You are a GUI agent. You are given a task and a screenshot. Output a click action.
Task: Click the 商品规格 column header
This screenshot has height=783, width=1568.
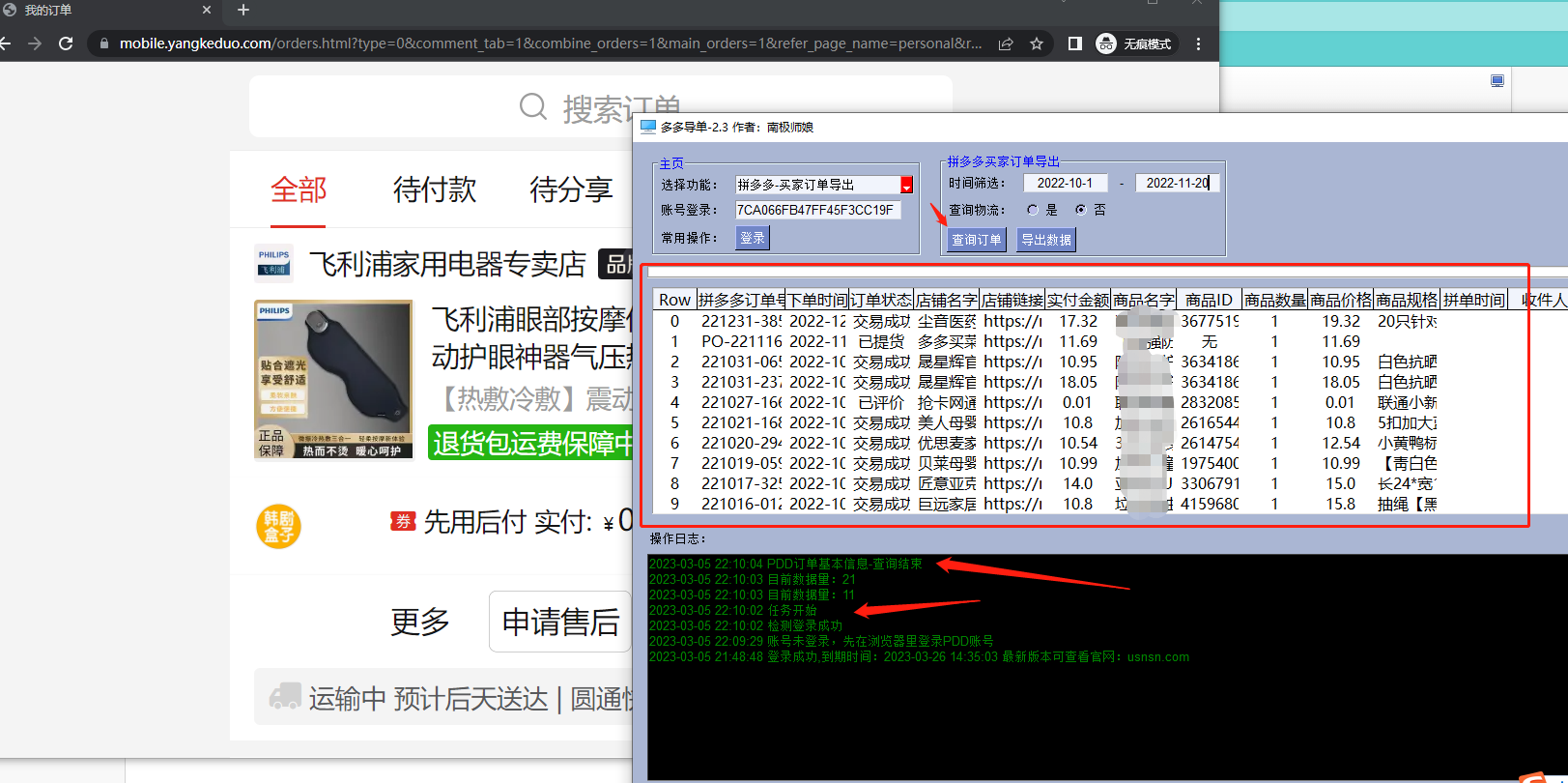pyautogui.click(x=1407, y=300)
